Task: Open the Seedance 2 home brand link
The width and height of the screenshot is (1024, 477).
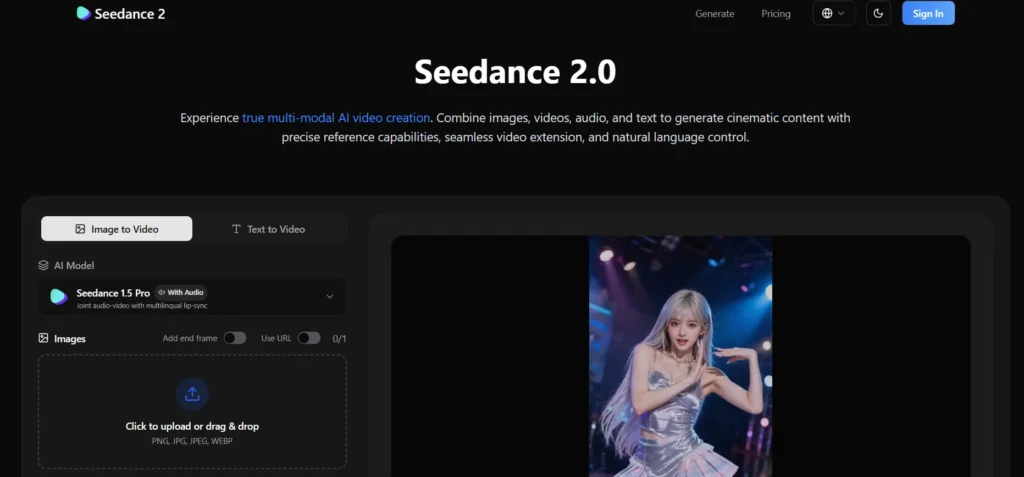Action: tap(121, 13)
